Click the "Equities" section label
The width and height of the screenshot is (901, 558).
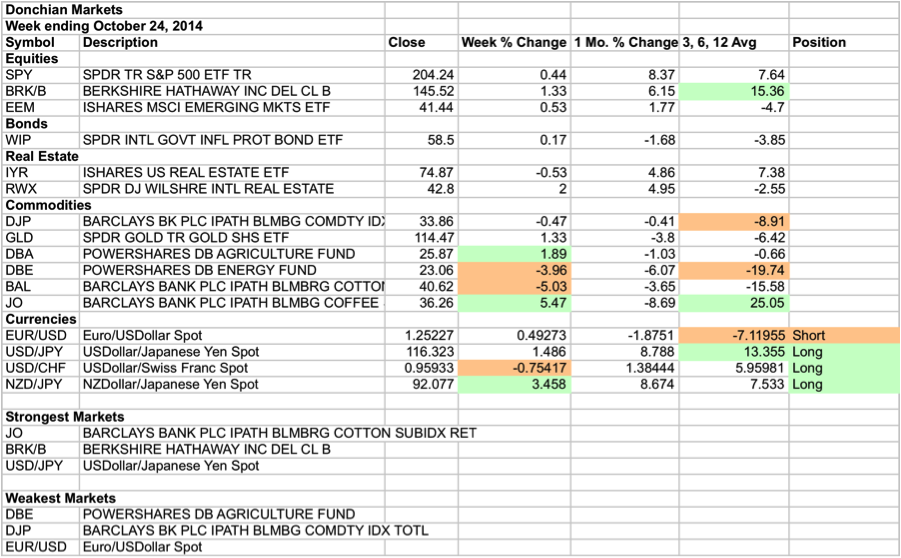click(x=41, y=59)
